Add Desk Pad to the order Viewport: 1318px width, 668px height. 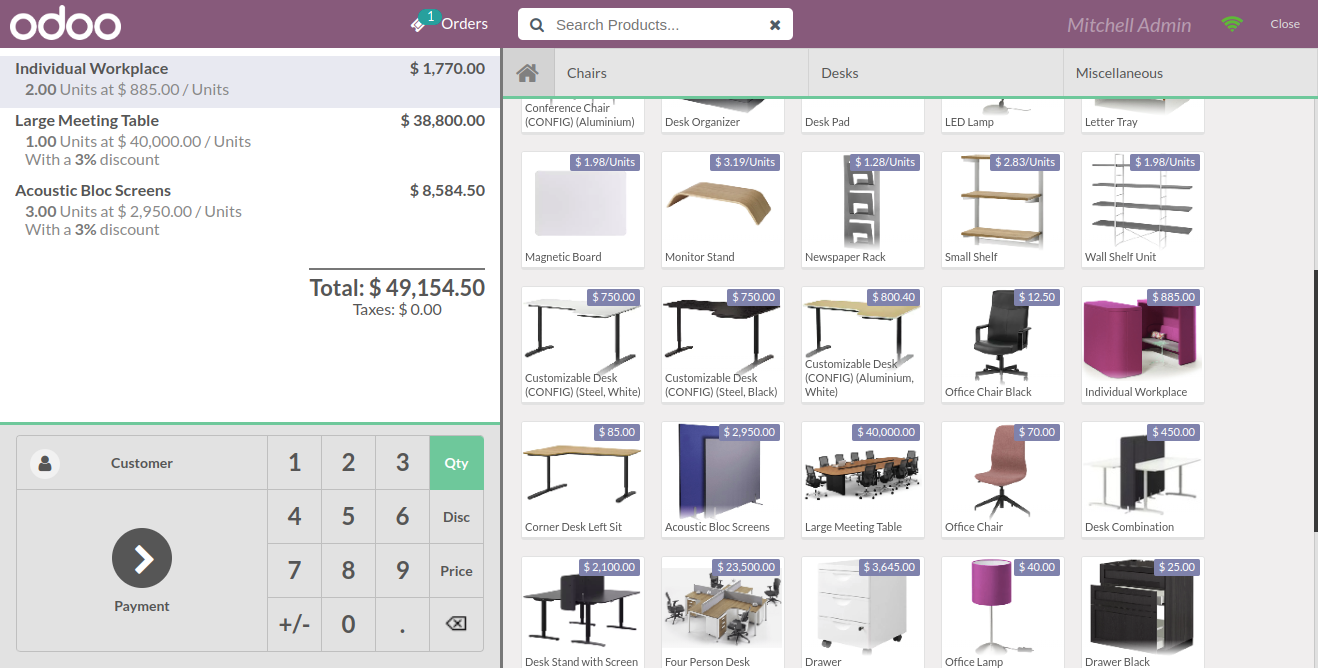[863, 116]
